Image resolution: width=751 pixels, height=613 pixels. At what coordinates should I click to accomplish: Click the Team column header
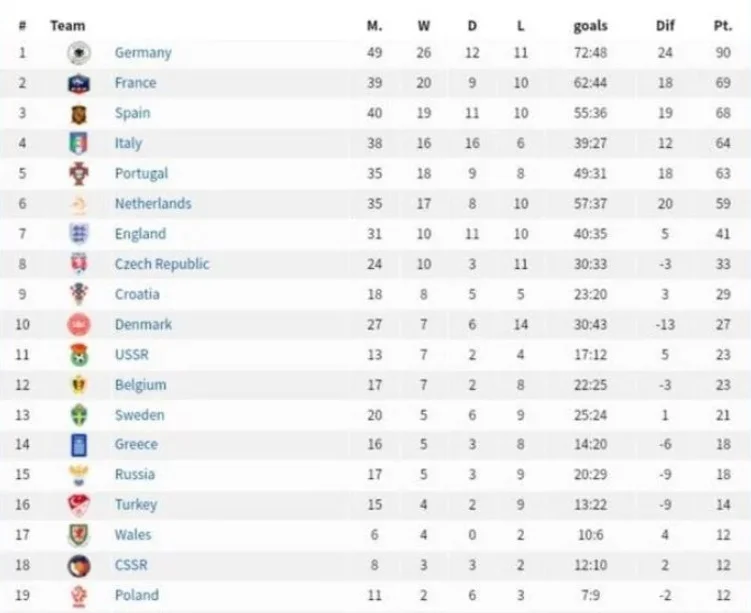[67, 25]
